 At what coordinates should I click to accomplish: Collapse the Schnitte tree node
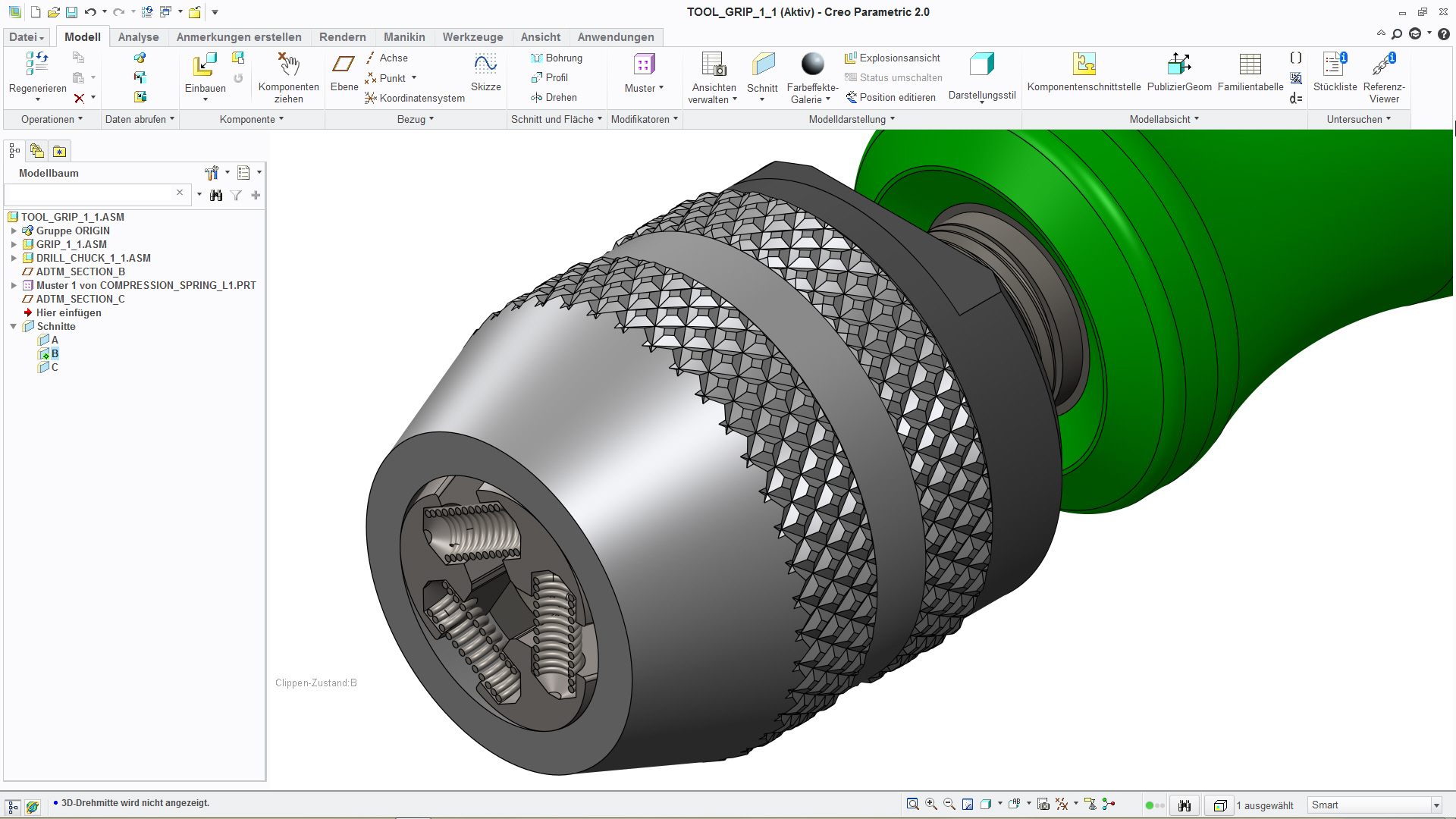click(x=14, y=326)
